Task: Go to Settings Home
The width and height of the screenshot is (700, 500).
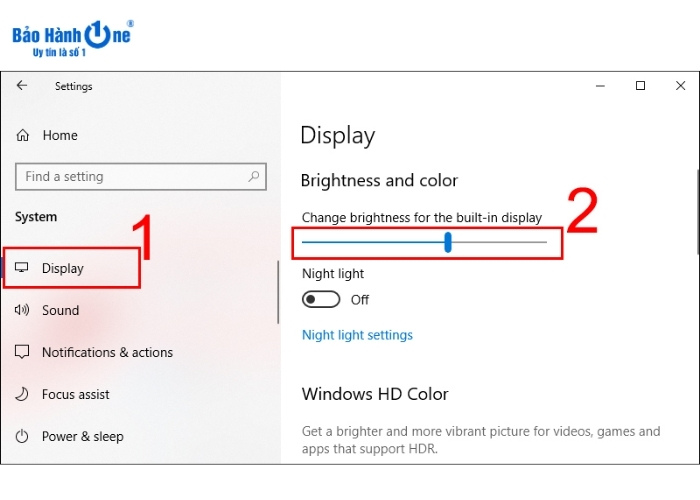Action: click(60, 135)
